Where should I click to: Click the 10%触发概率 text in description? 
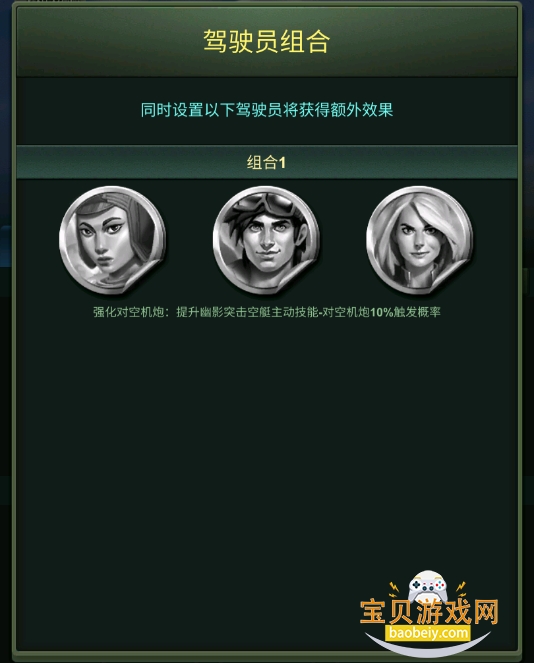[x=405, y=312]
